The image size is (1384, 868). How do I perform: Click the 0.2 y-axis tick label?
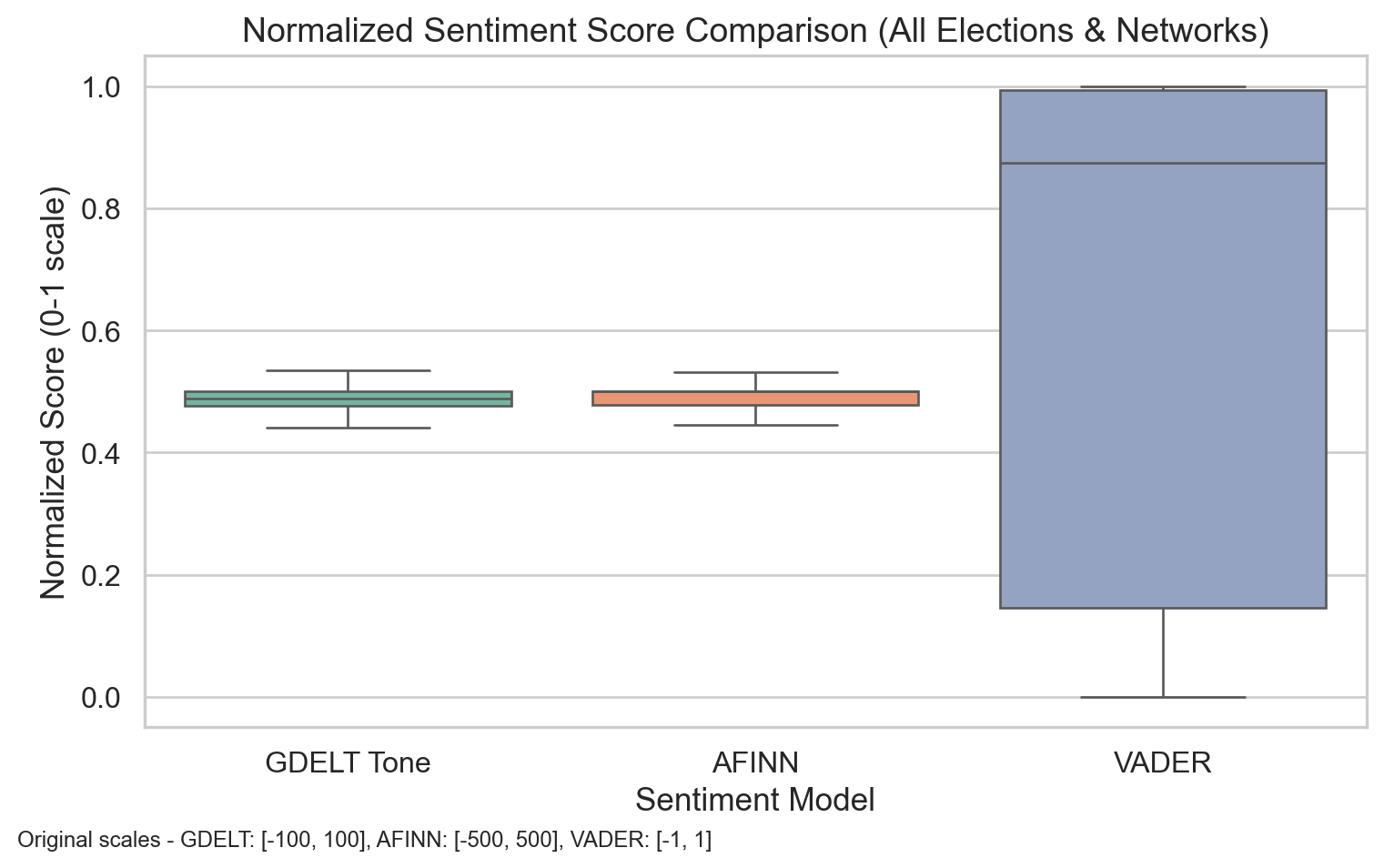tap(102, 576)
